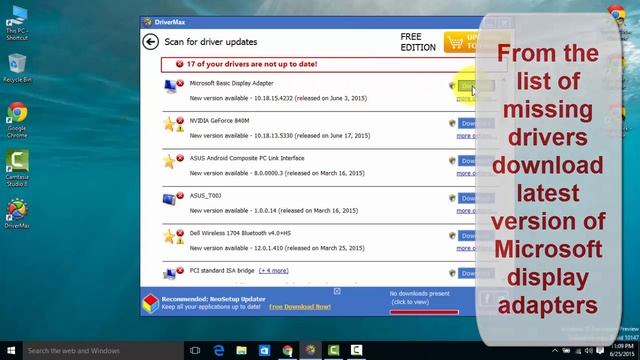Open the green Camtasia taskbar icon
Viewport: 640px width, 360px height.
pos(333,351)
